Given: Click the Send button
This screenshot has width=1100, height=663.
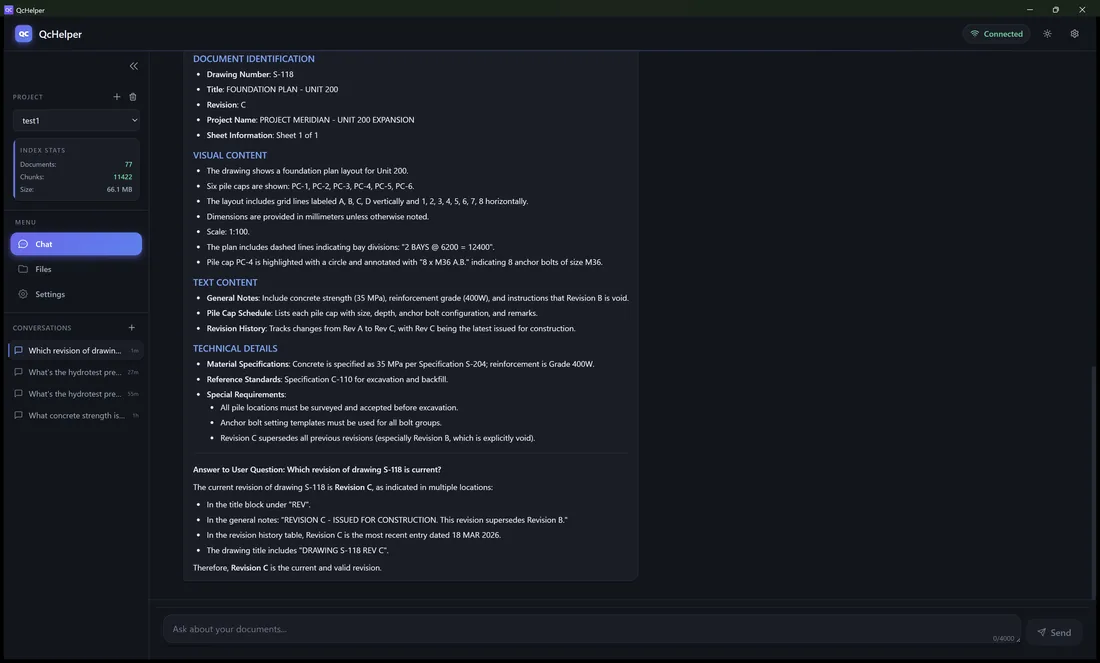Looking at the screenshot, I should (1054, 632).
